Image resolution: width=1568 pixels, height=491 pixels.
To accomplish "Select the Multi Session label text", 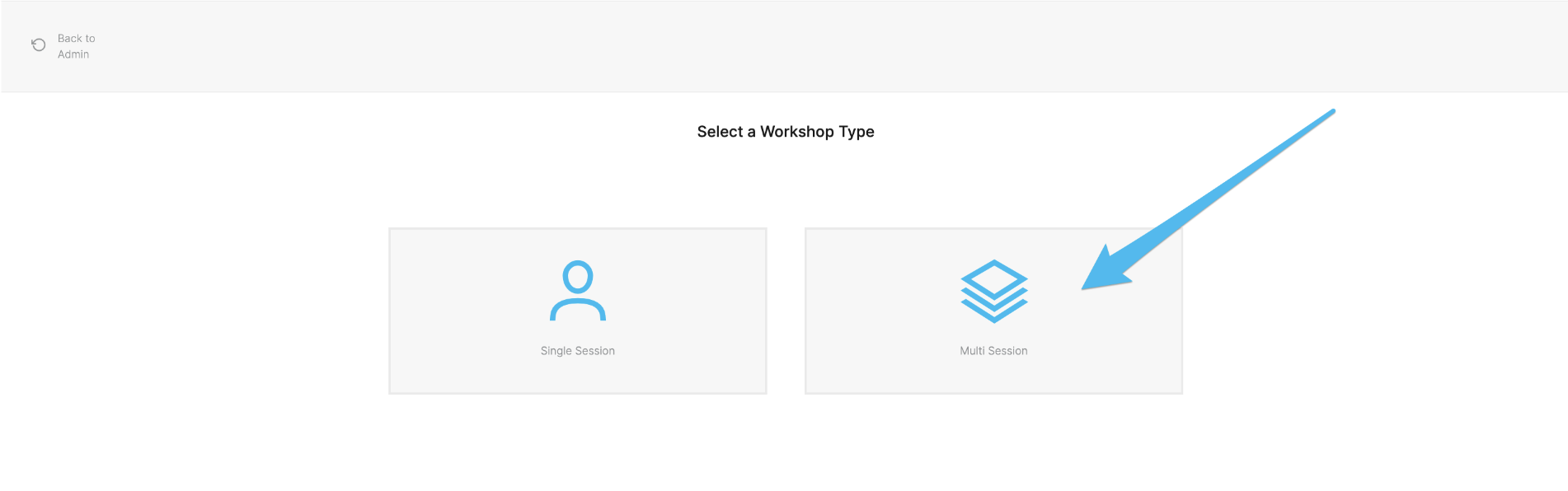I will point(993,351).
